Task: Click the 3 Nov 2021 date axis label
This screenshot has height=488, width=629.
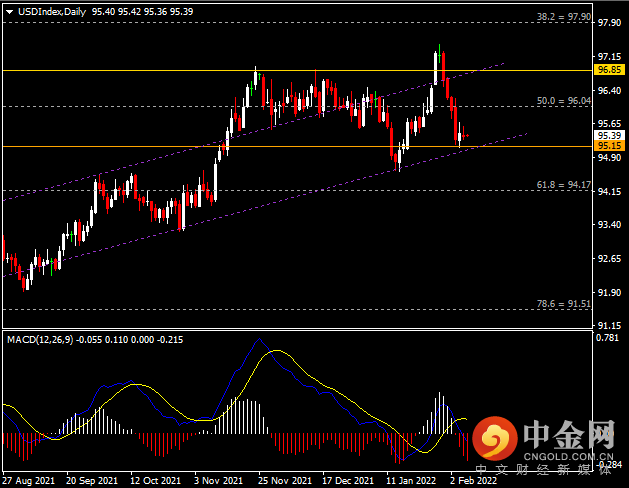Action: tap(219, 480)
